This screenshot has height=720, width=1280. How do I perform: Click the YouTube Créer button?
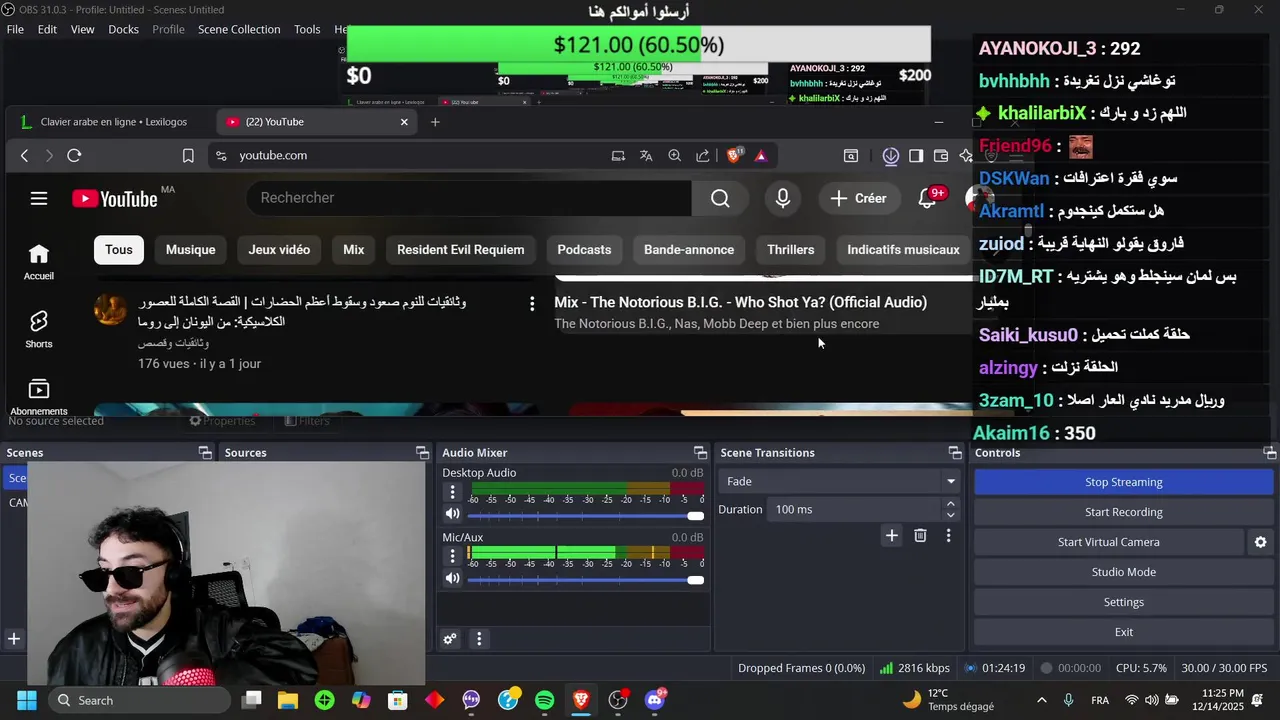click(858, 198)
